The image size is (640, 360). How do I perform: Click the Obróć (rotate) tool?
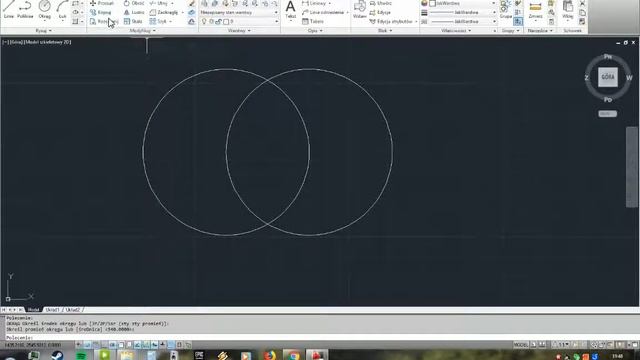click(134, 3)
